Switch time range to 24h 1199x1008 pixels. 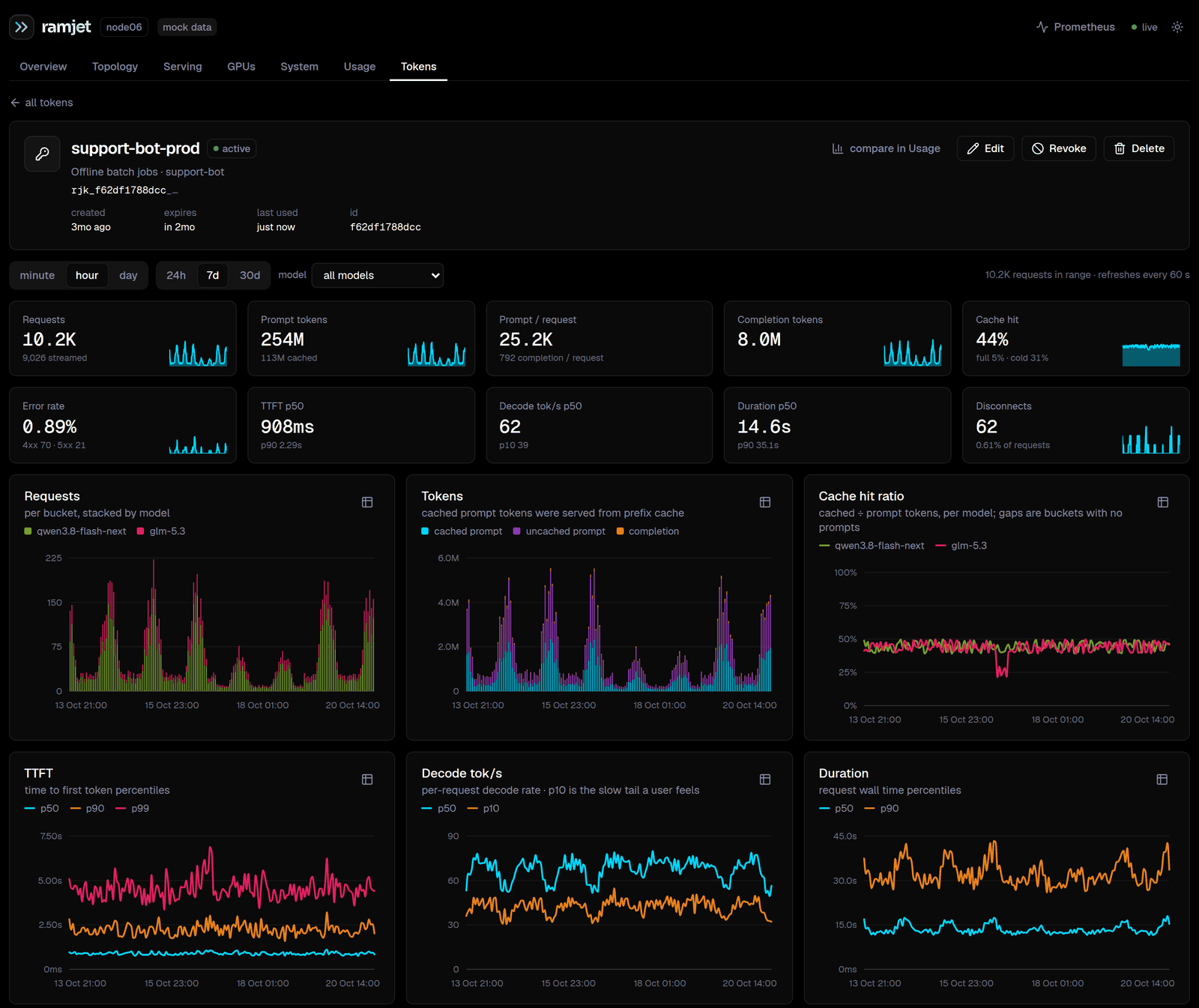(x=176, y=275)
